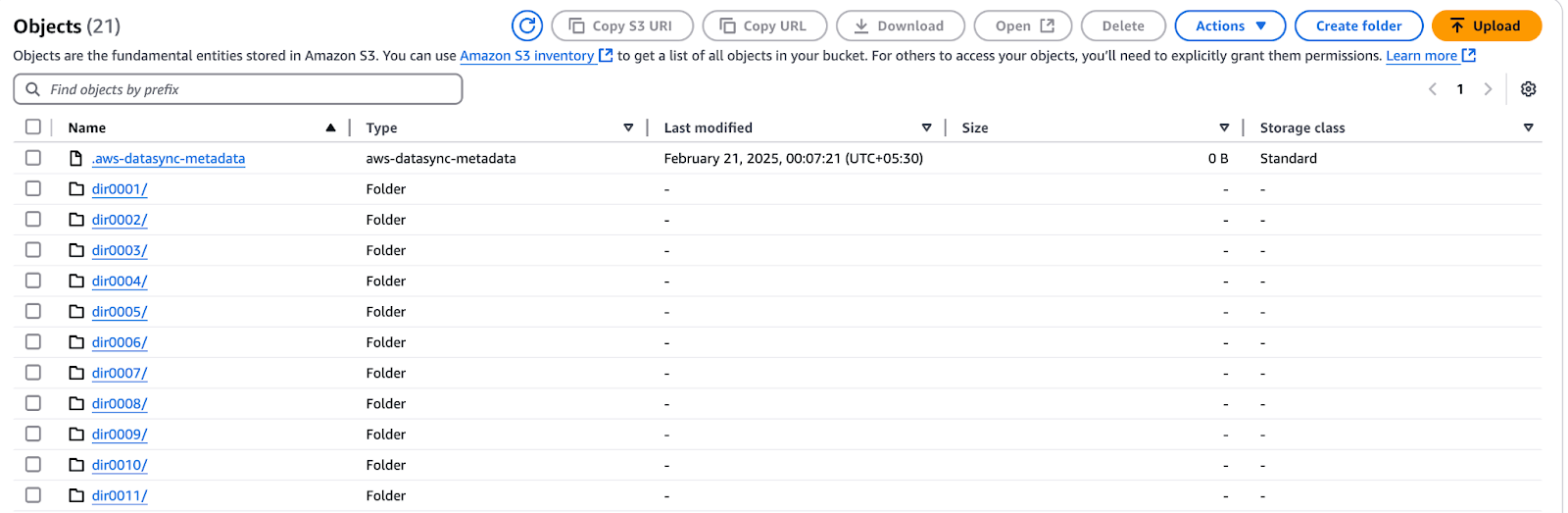Open the .aws-datasync-metadata object link
Screen dimensions: 1568x513
coord(169,159)
